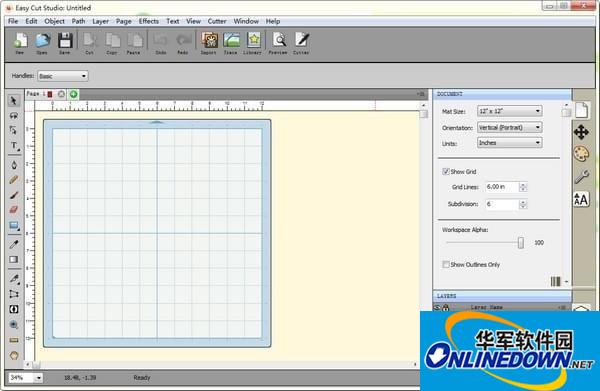This screenshot has width=600, height=391.
Task: Open the color palette panel icon
Action: point(581,154)
